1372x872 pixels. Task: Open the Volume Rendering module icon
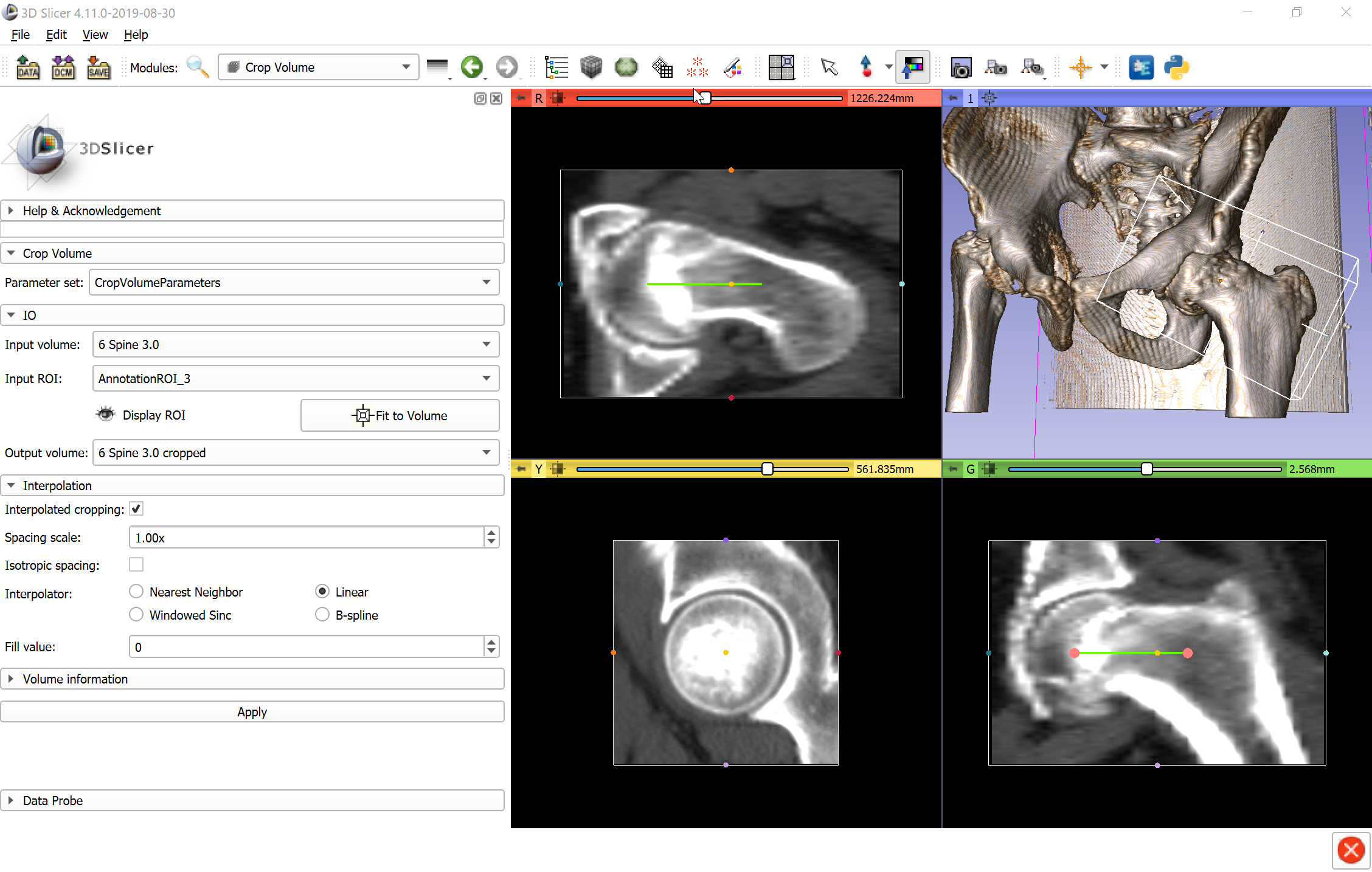[591, 67]
